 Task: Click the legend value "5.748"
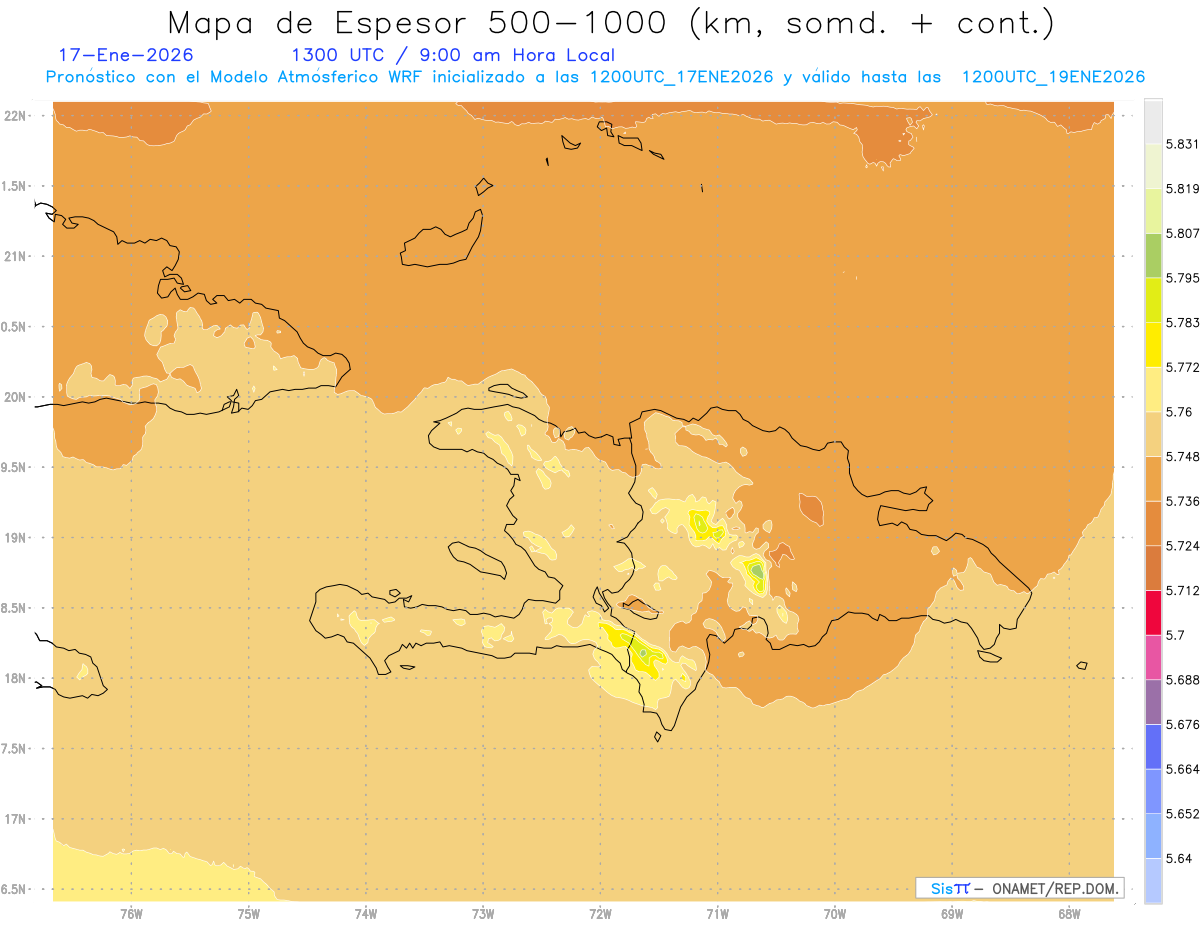(x=1182, y=456)
